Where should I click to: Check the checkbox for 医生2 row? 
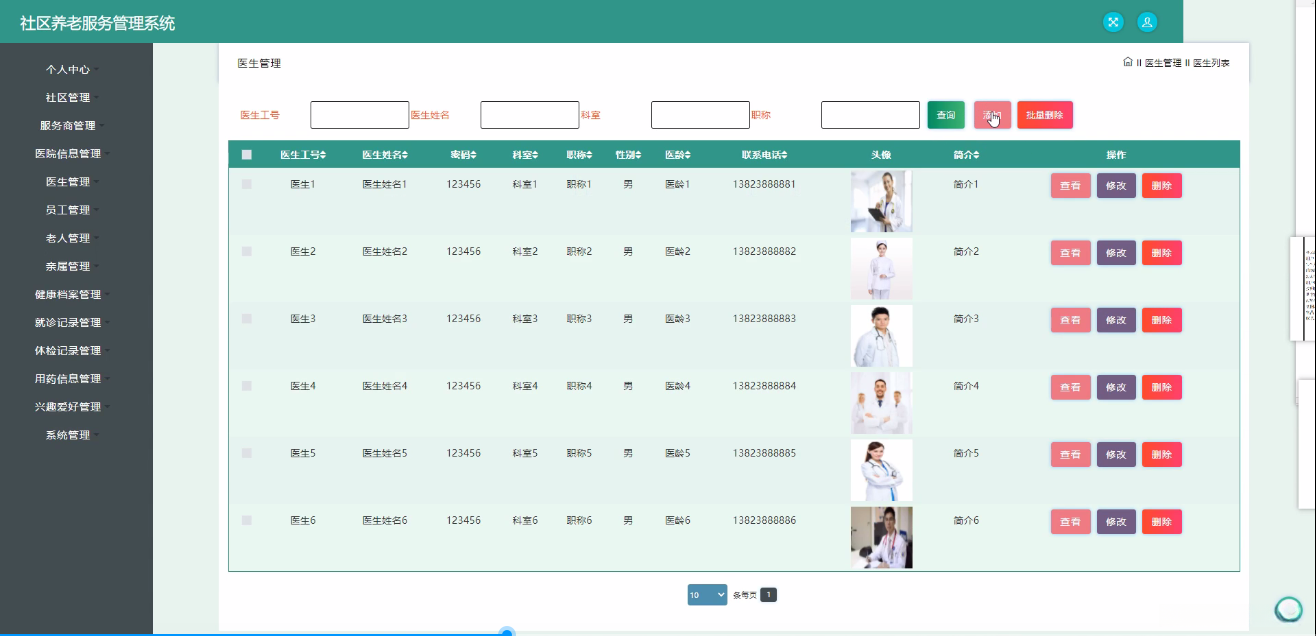[247, 251]
